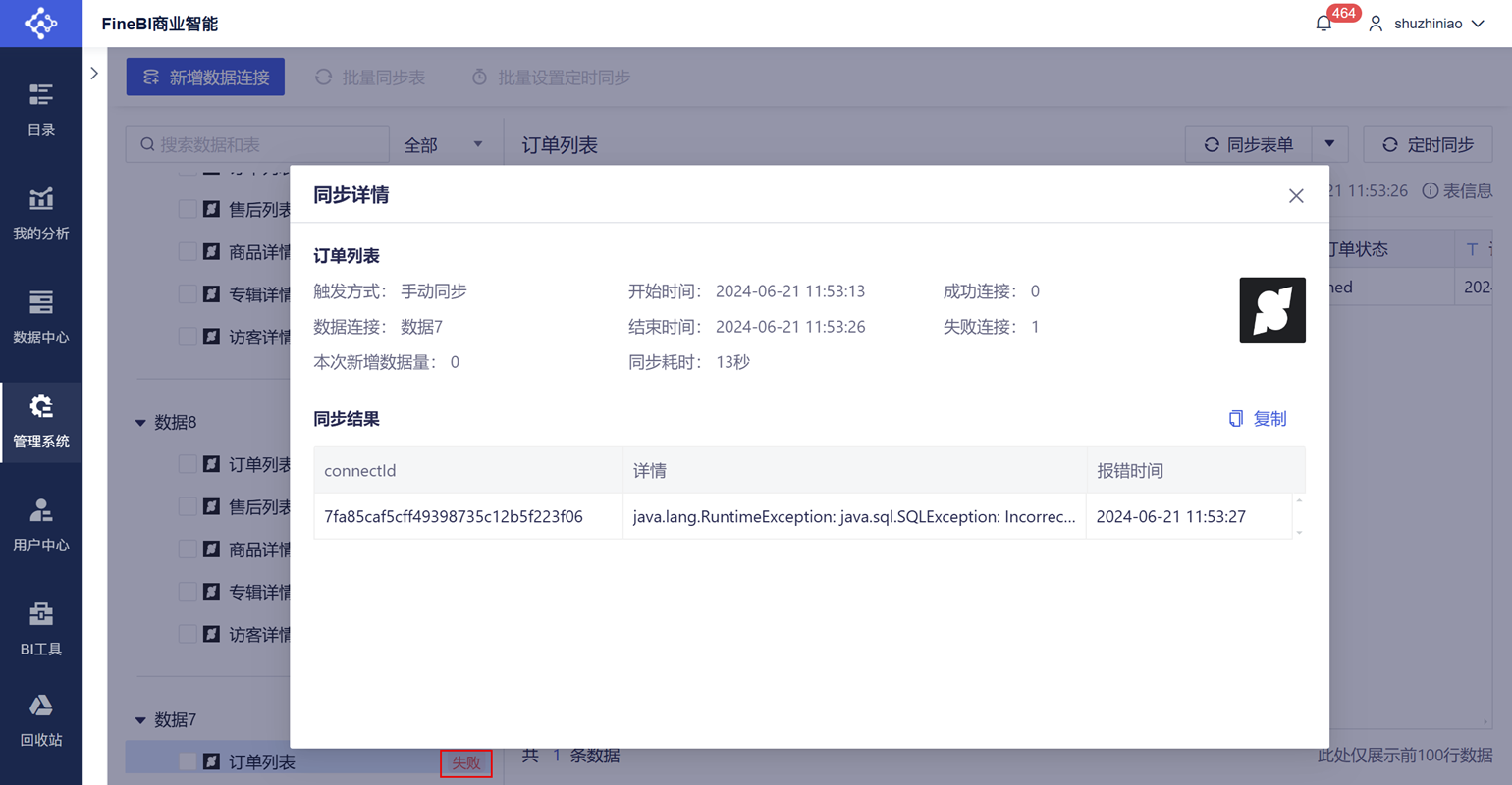Open notifications bell with 464 badge

click(x=1324, y=23)
